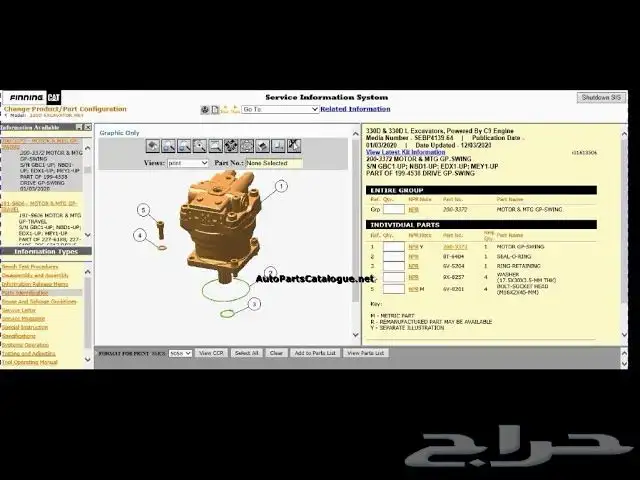Image resolution: width=640 pixels, height=480 pixels.
Task: Open Testing and Adjusting information type
Action: 28,353
